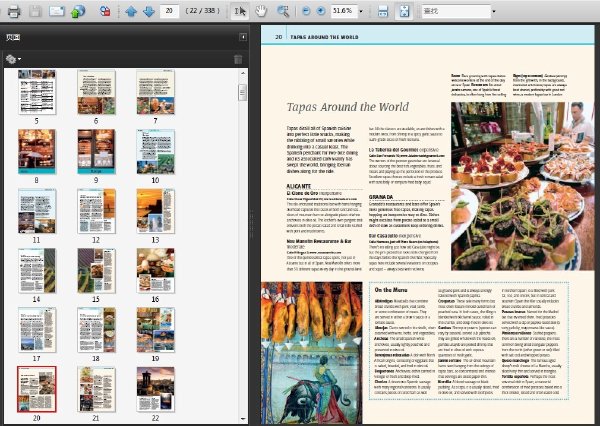Viewport: 600px width, 426px height.
Task: Select page 11 thumbnail
Action: pos(37,211)
